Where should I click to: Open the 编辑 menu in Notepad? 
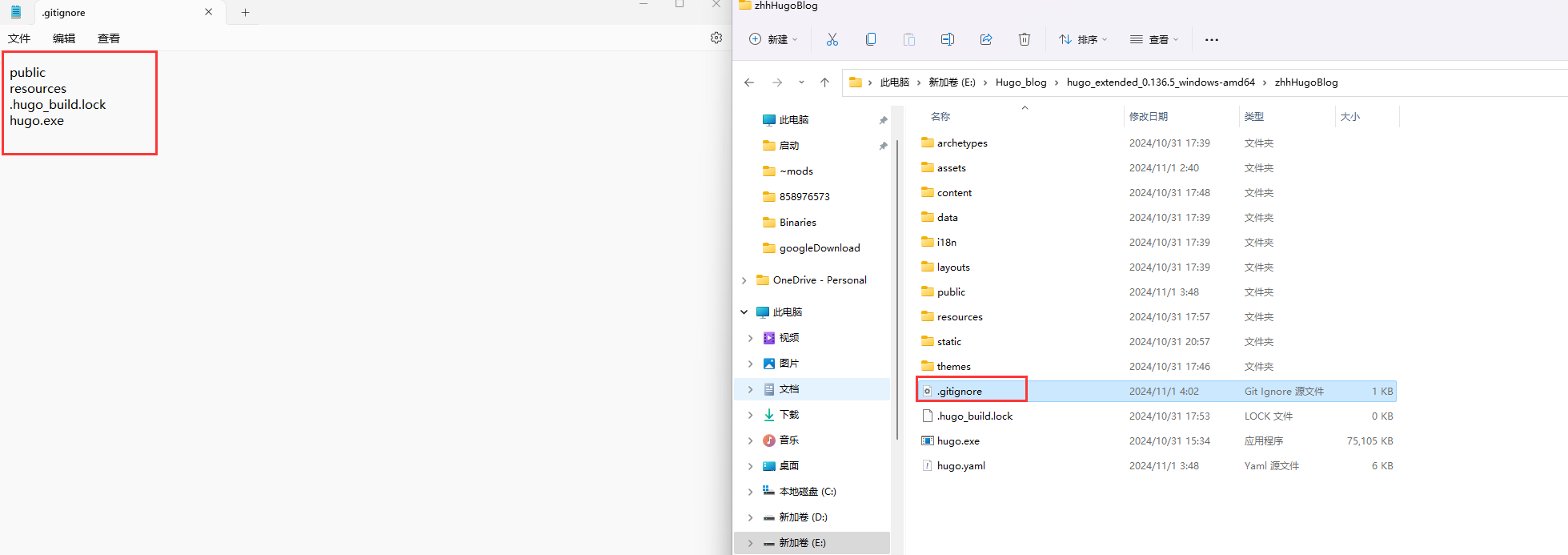[64, 38]
